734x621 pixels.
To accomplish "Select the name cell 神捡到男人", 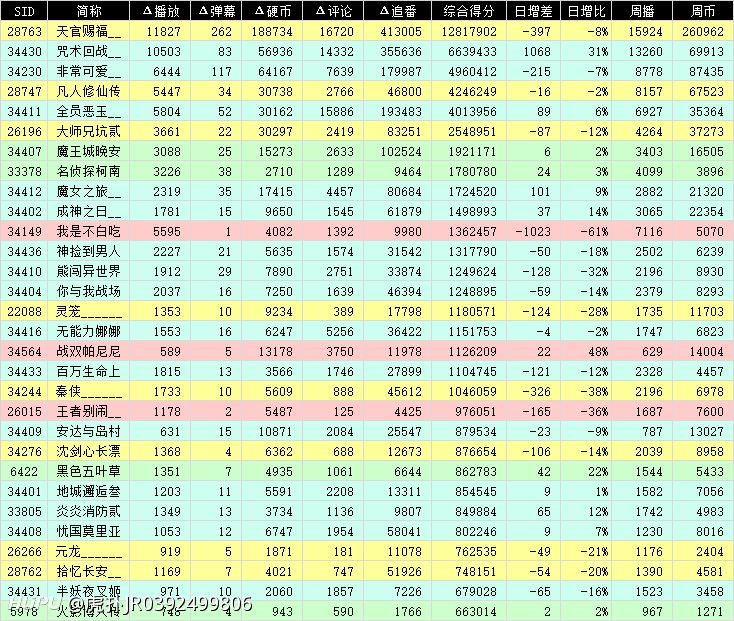I will coord(88,251).
